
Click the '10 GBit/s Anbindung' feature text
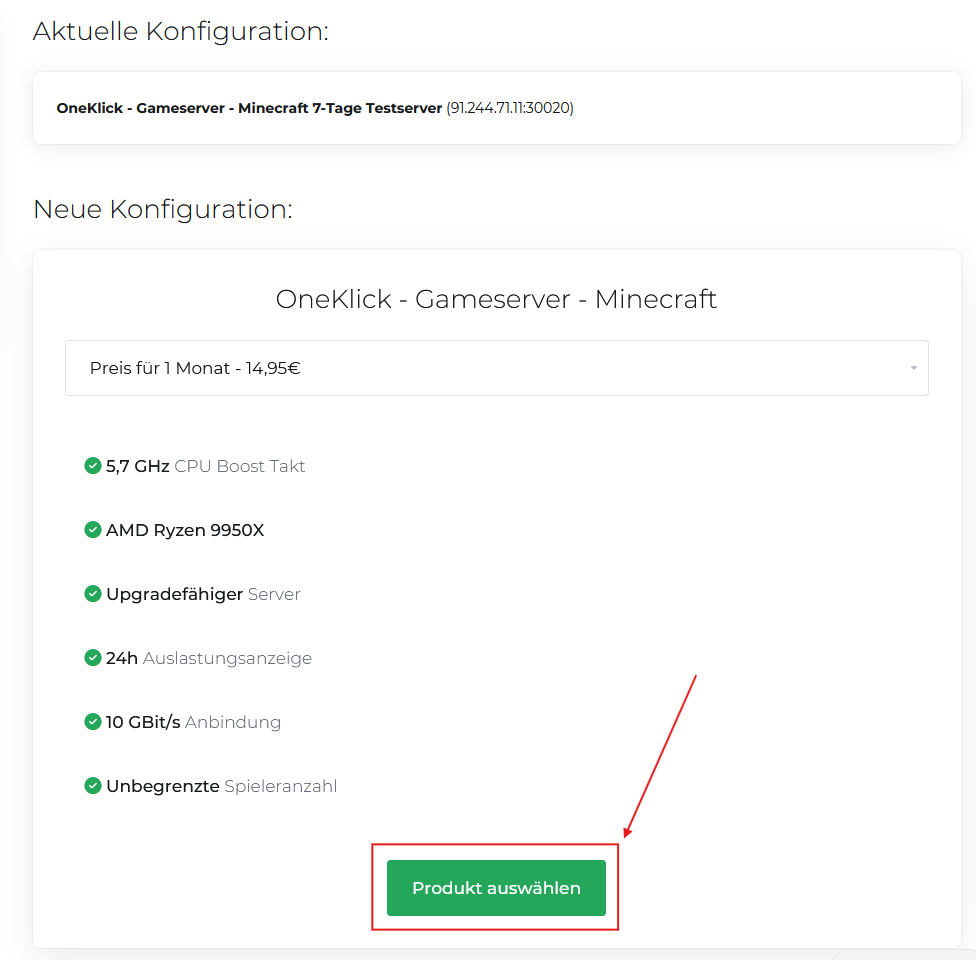pyautogui.click(x=193, y=722)
